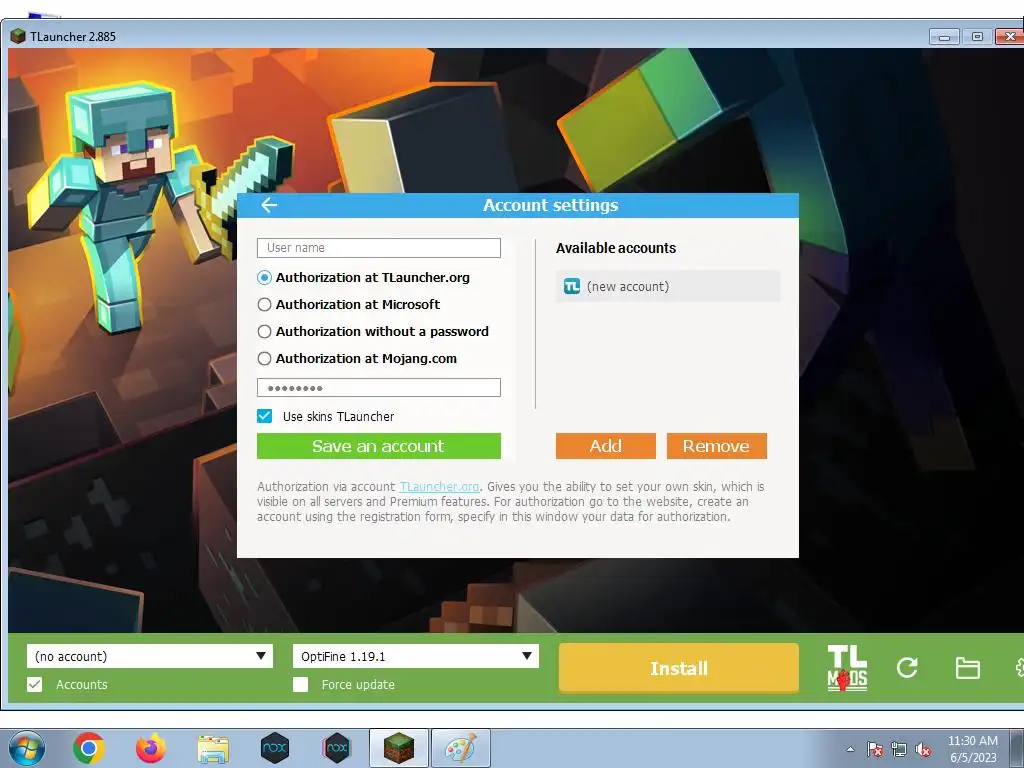This screenshot has width=1024, height=768.
Task: Click the TLauncher title bar block icon
Action: 18,36
